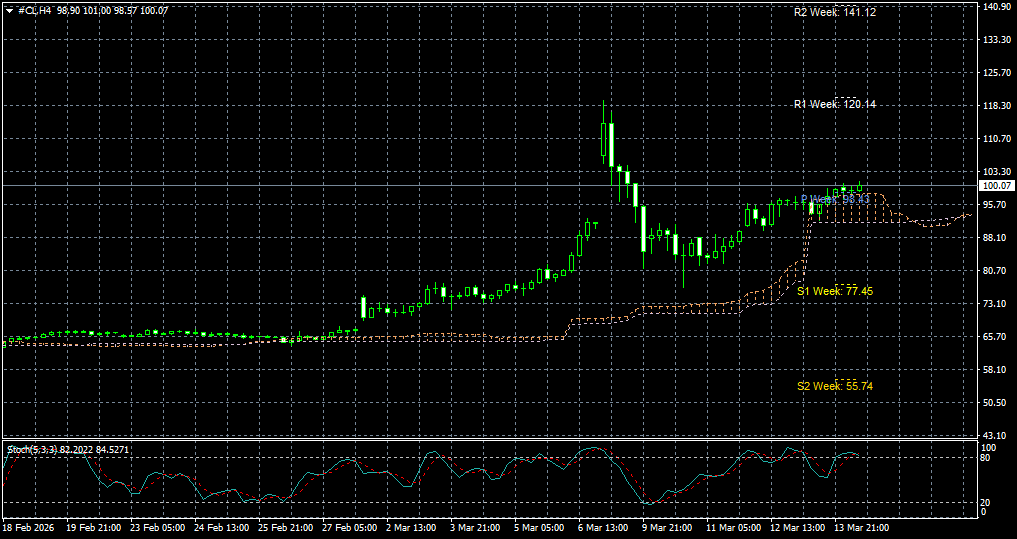Click the 3 Mar 21:00 time label
This screenshot has width=1017, height=539.
475,528
